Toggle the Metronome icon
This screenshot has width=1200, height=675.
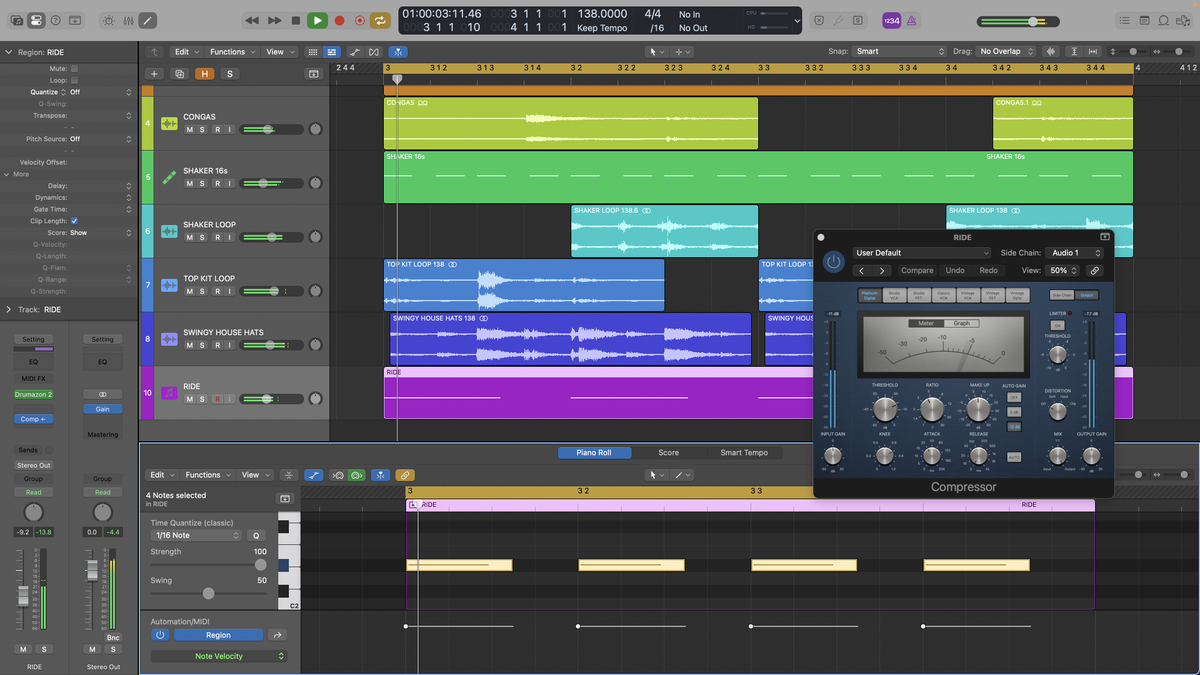coord(911,20)
